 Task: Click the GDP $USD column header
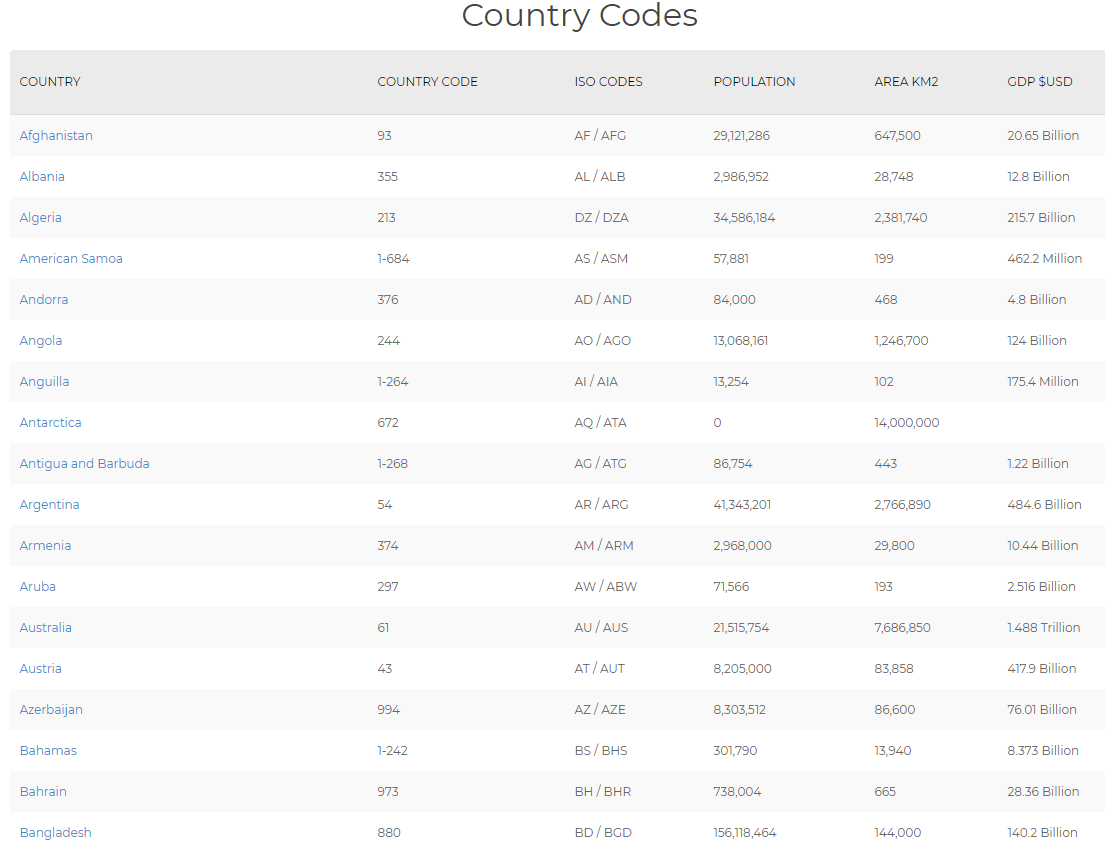click(x=1039, y=81)
